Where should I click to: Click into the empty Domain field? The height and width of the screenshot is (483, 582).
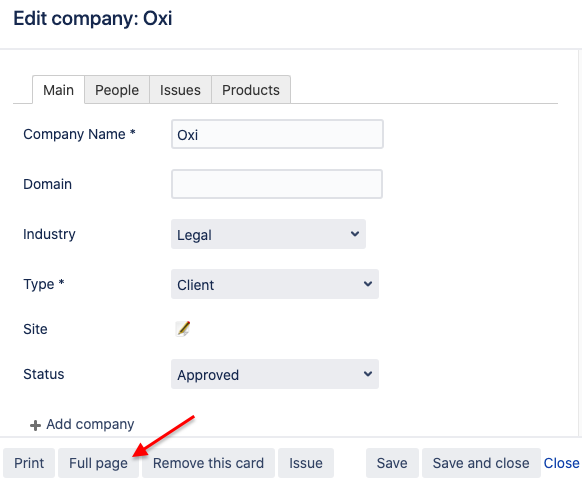click(x=277, y=184)
